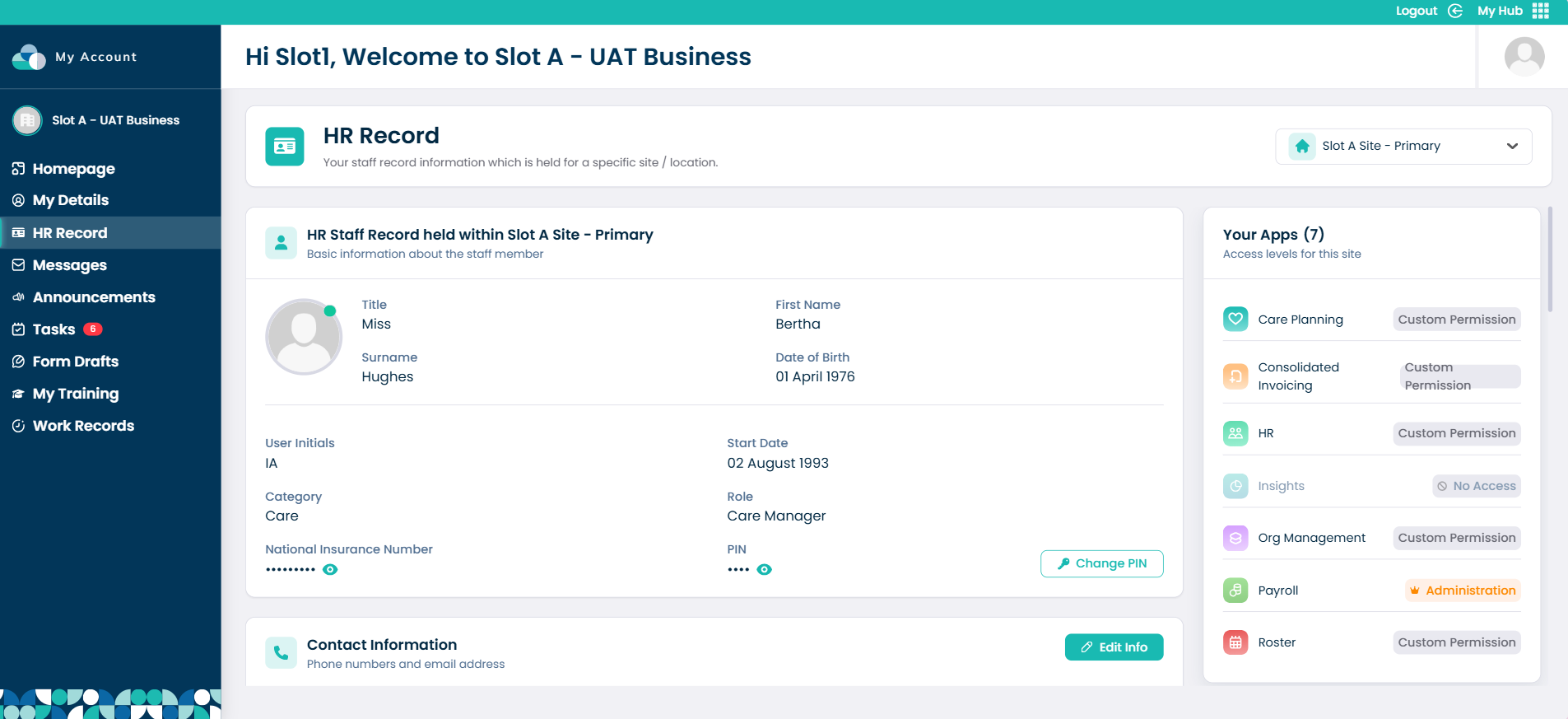Click the Slot A - UAT Business selector
Image resolution: width=1568 pixels, height=719 pixels.
(x=110, y=120)
